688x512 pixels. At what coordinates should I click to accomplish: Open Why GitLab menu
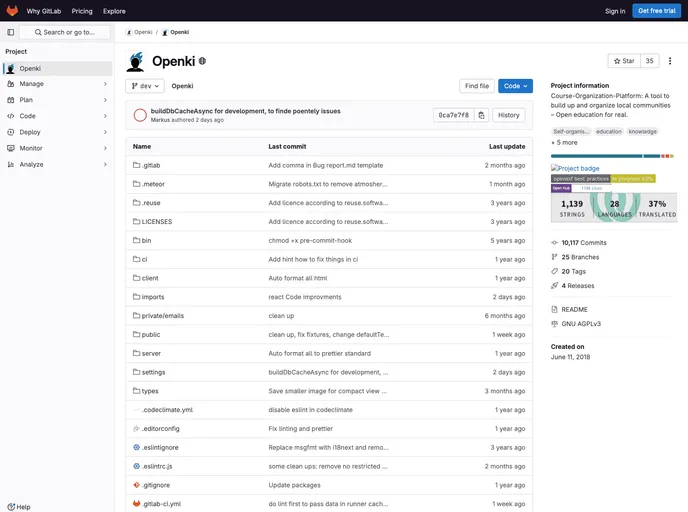[x=43, y=11]
